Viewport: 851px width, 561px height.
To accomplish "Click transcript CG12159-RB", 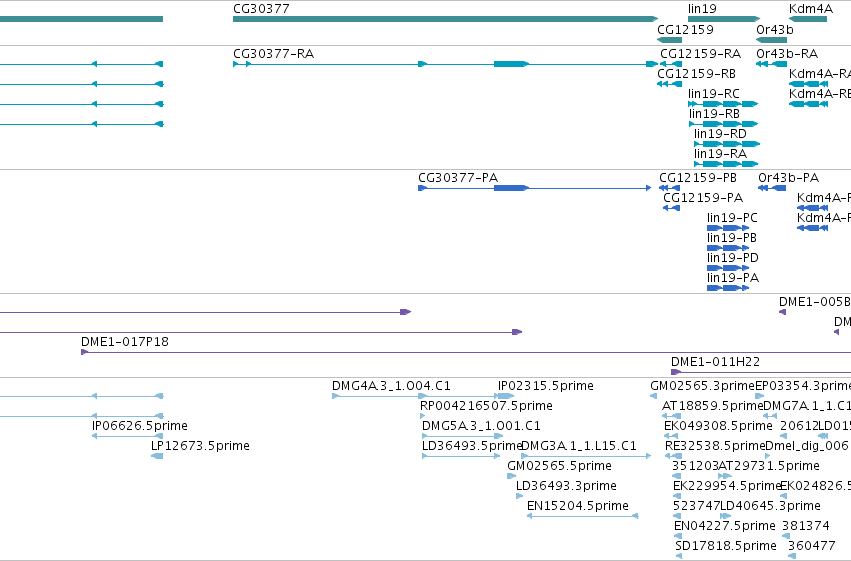I will [669, 84].
